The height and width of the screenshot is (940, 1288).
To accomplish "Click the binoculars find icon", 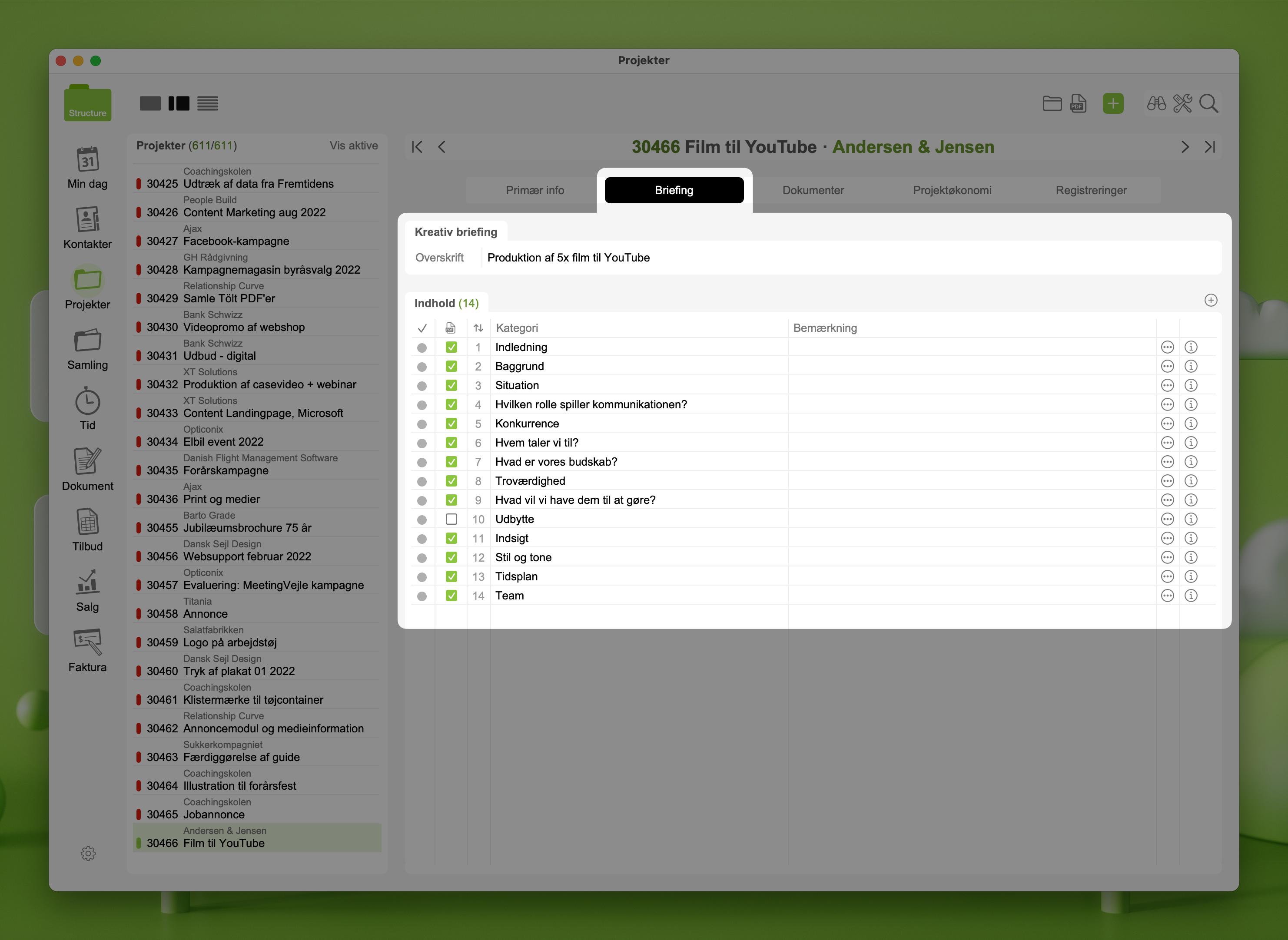I will coord(1156,103).
